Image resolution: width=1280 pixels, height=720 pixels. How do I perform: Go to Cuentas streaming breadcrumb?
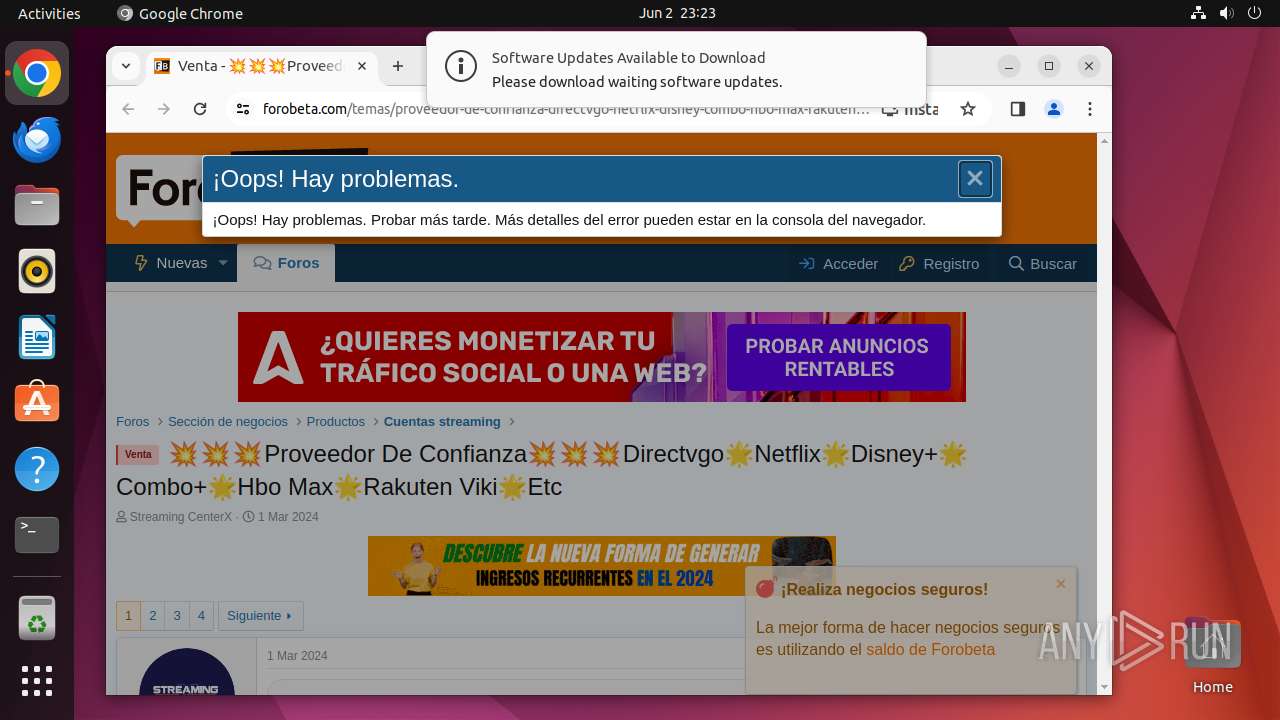tap(442, 422)
